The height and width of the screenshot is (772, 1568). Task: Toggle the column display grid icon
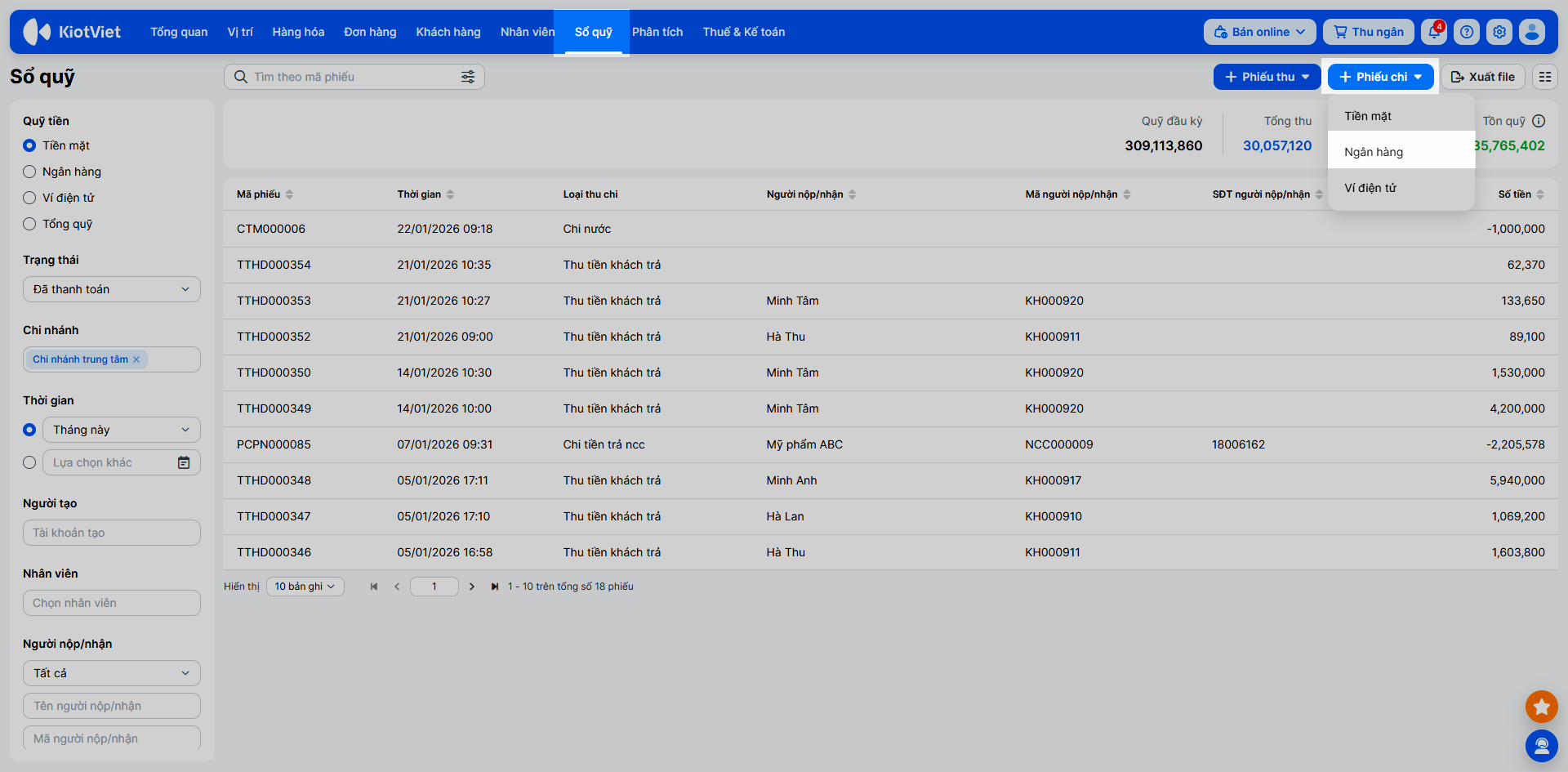(x=1544, y=77)
